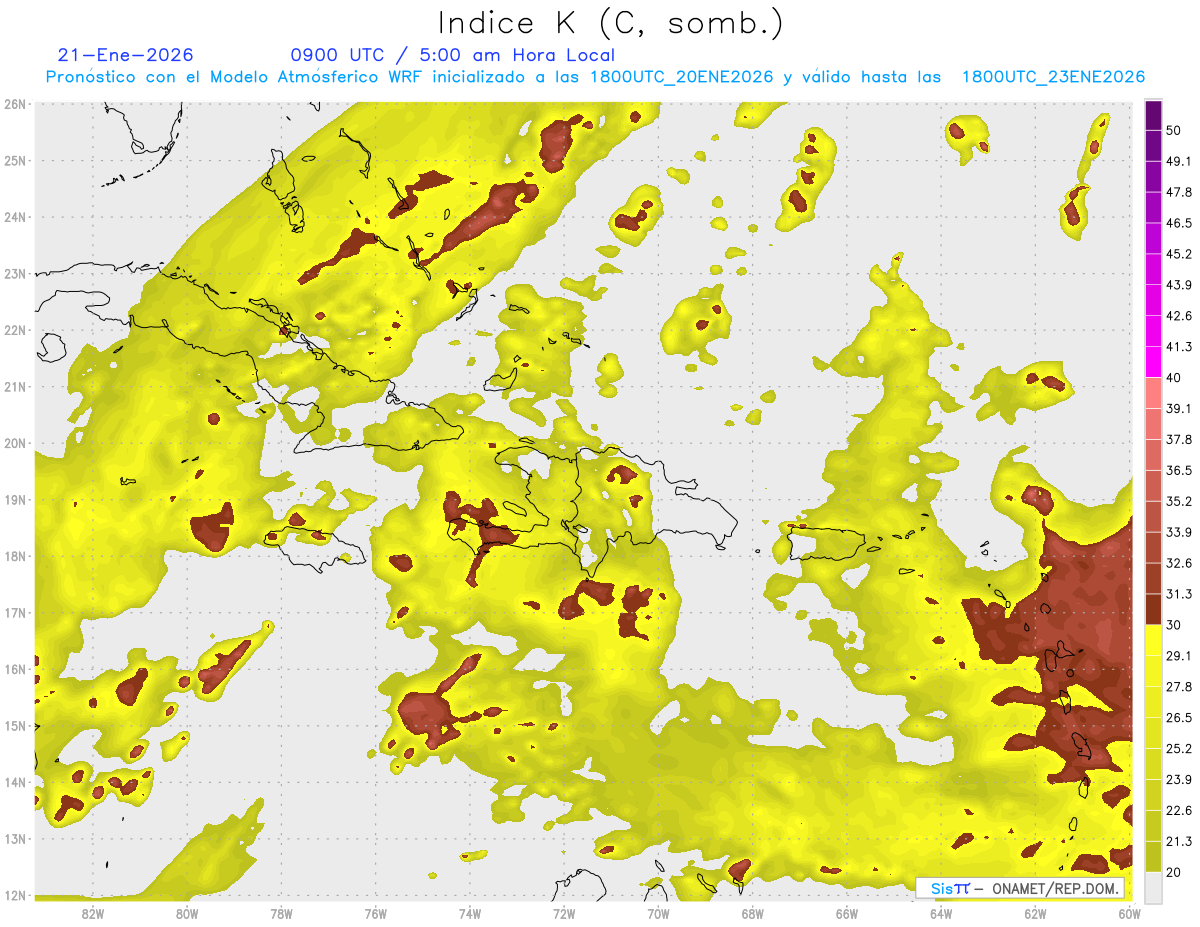
Task: Click the brown colorbar segment between 31.3 and 30
Action: click(1153, 610)
